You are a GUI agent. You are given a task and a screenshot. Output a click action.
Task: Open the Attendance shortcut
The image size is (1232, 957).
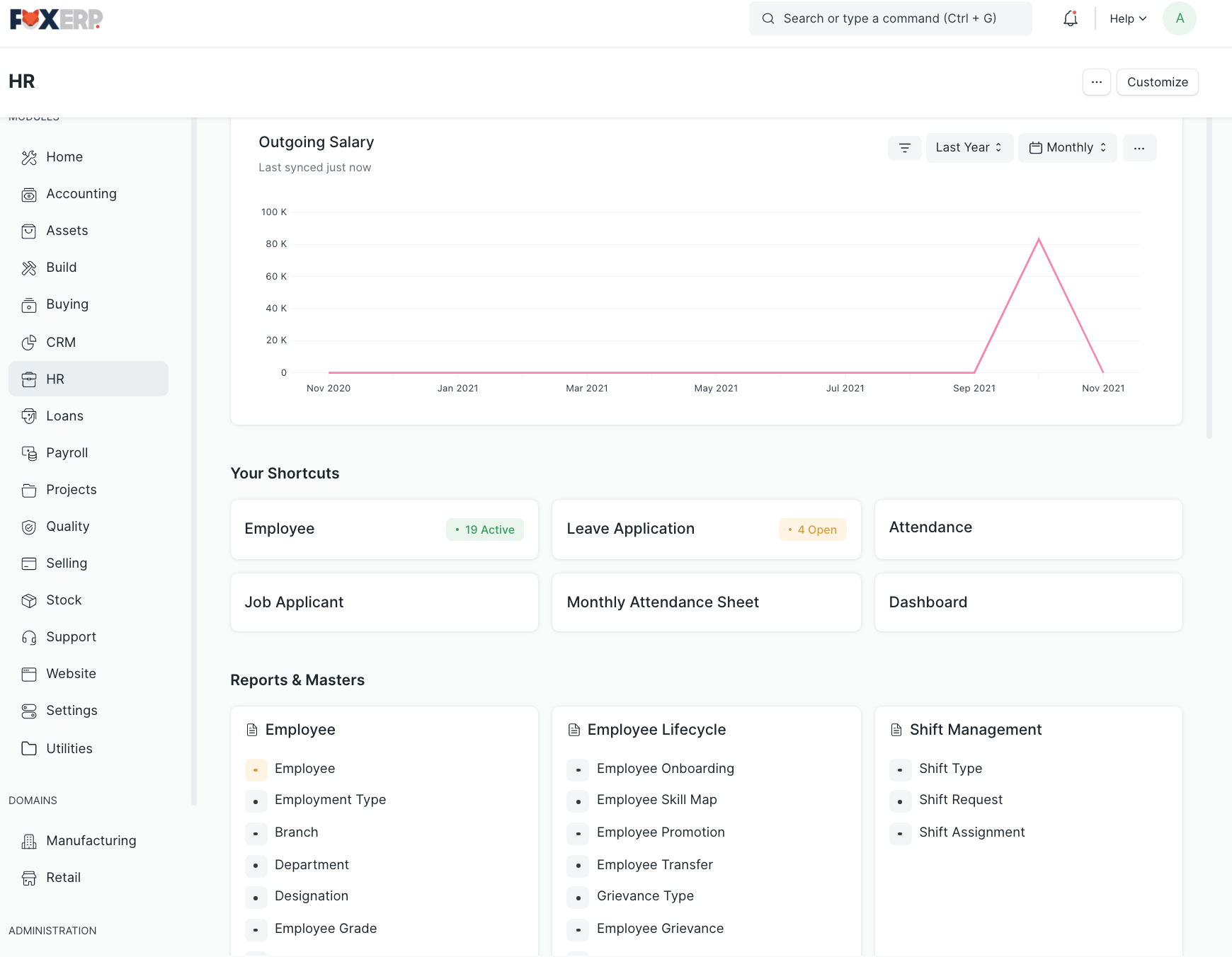(1029, 529)
